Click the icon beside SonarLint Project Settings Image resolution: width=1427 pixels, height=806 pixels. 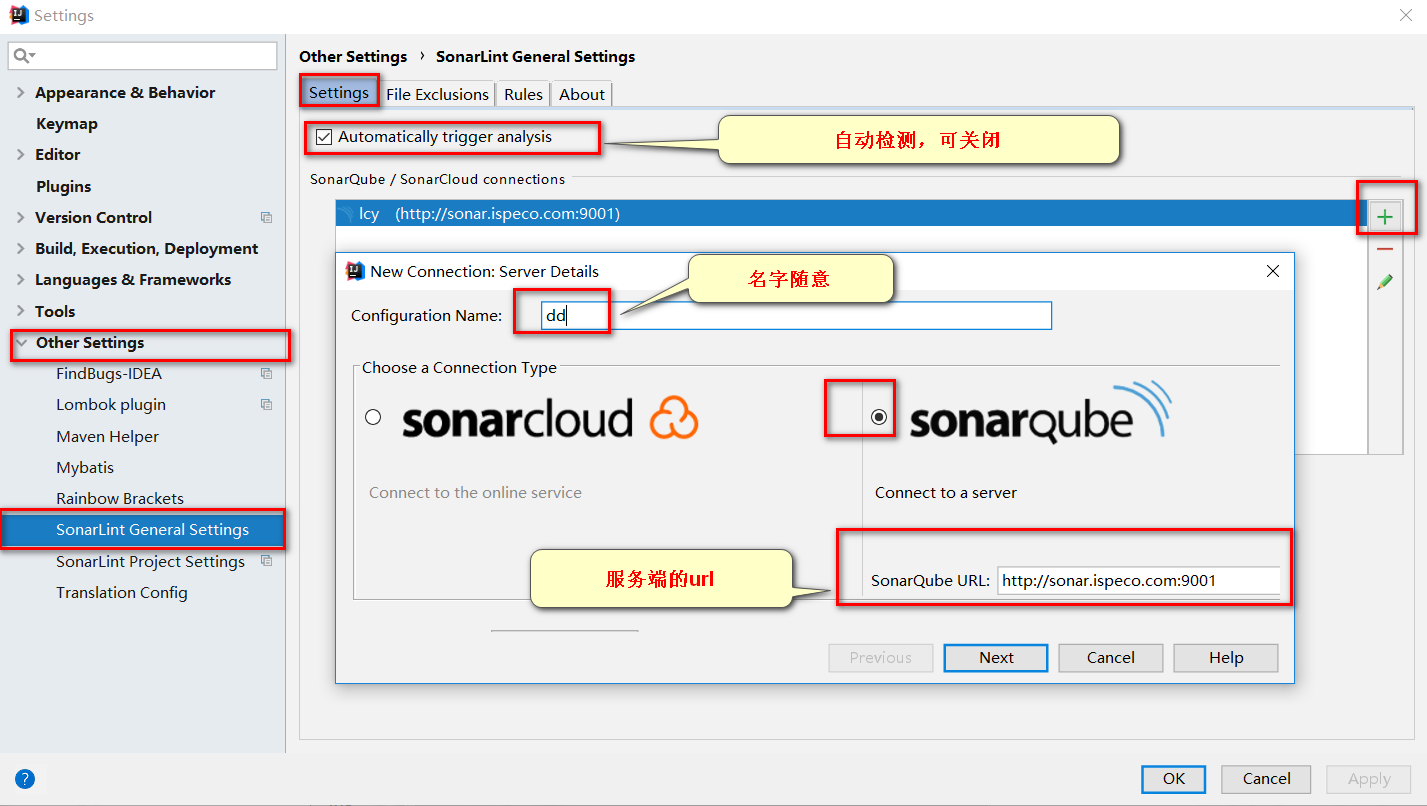pos(266,561)
